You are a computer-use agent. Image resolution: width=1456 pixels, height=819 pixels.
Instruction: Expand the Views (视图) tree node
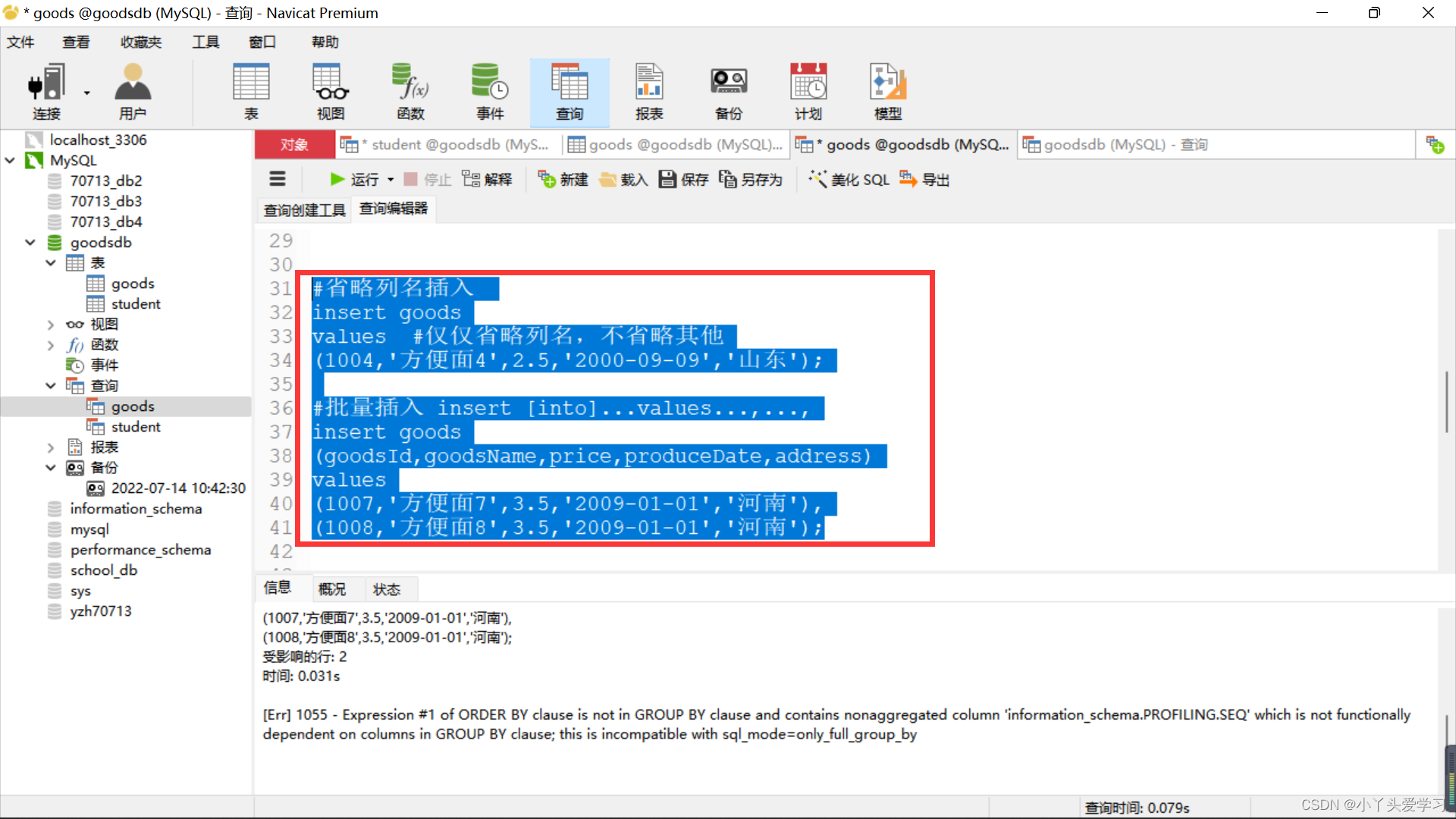coord(51,325)
